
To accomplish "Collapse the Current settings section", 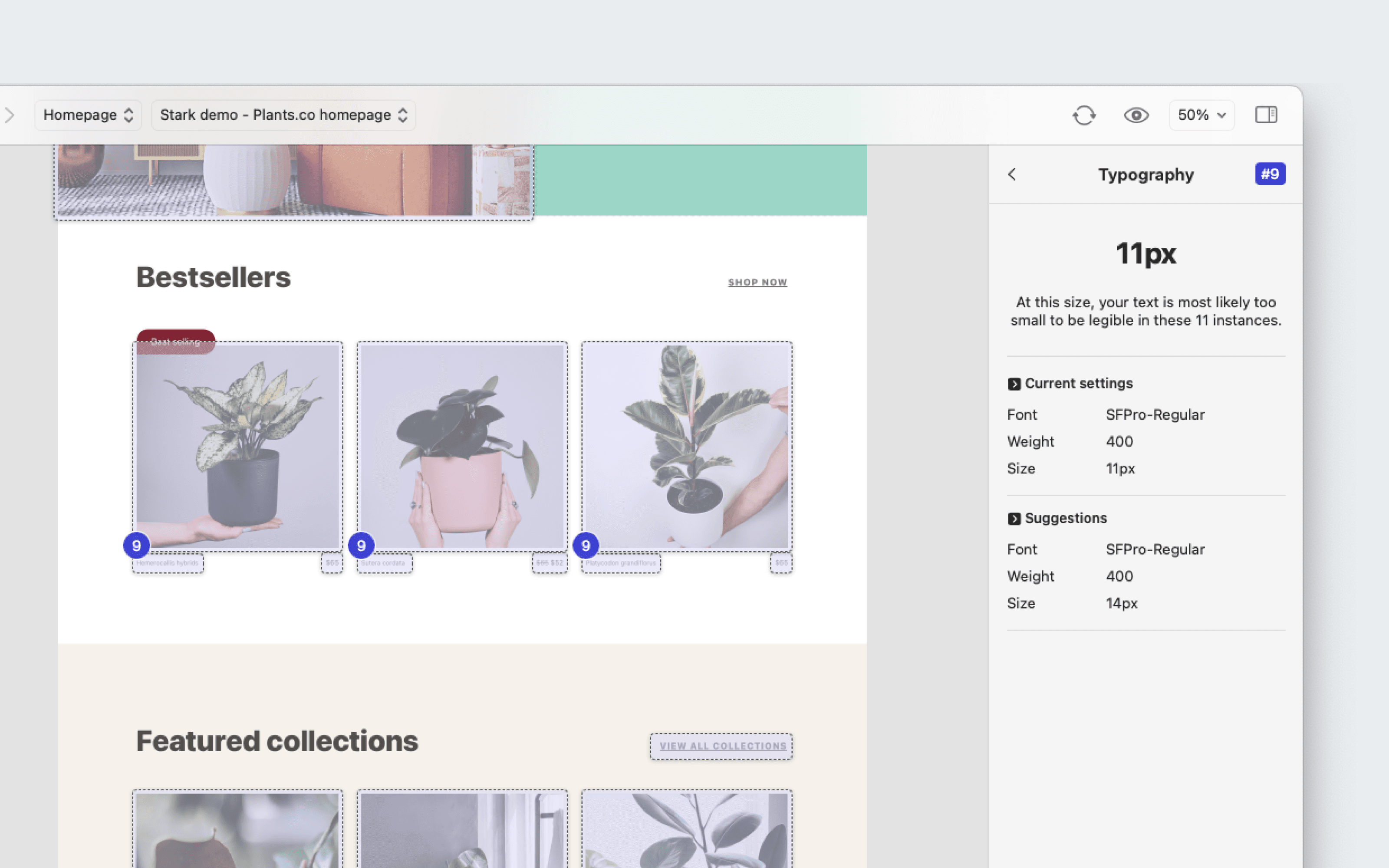I will [1014, 384].
